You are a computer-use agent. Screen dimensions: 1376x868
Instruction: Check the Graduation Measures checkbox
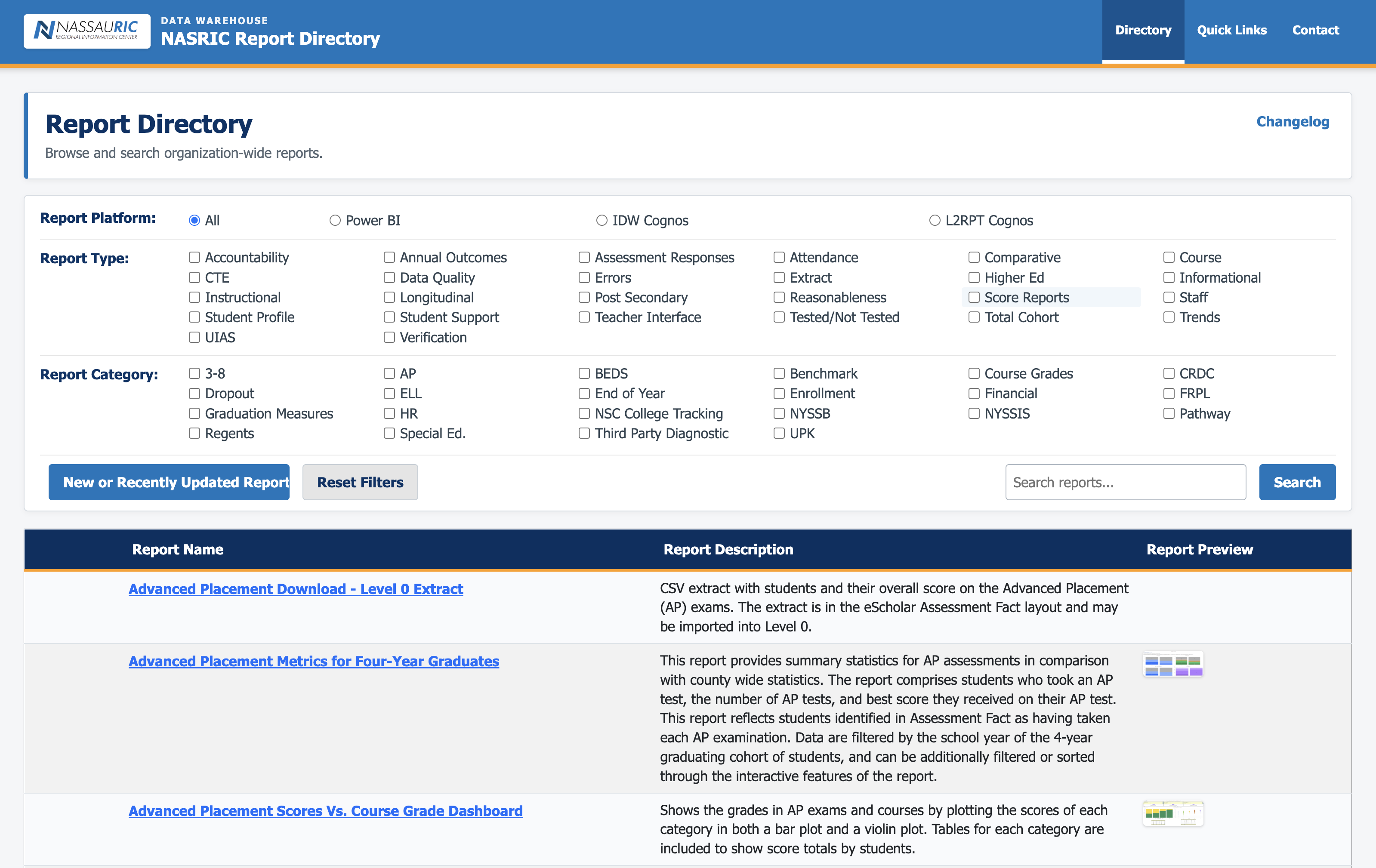click(194, 414)
